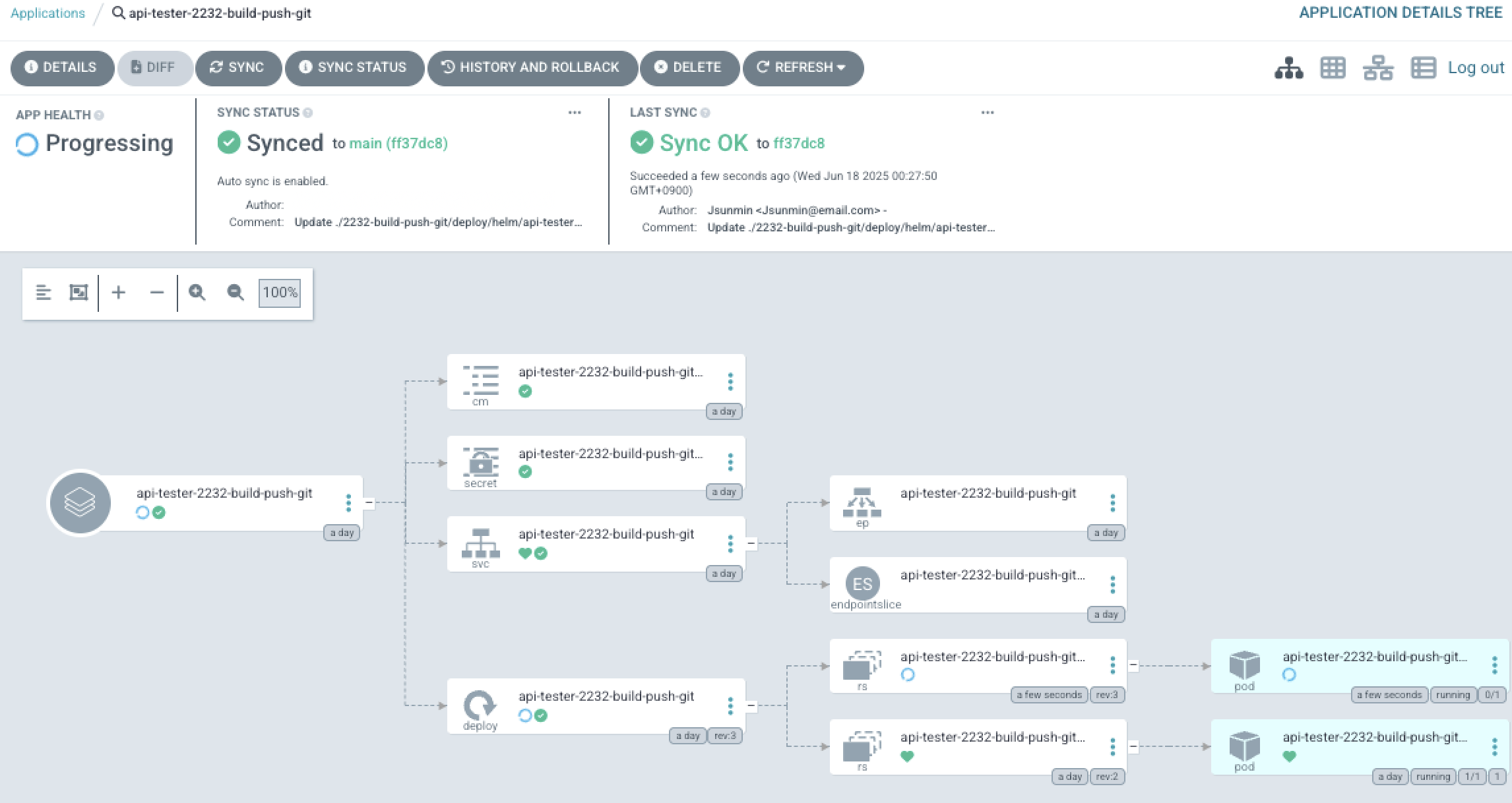Image resolution: width=1512 pixels, height=803 pixels.
Task: Click the fit-to-screen image icon in toolbar
Action: pyautogui.click(x=79, y=292)
